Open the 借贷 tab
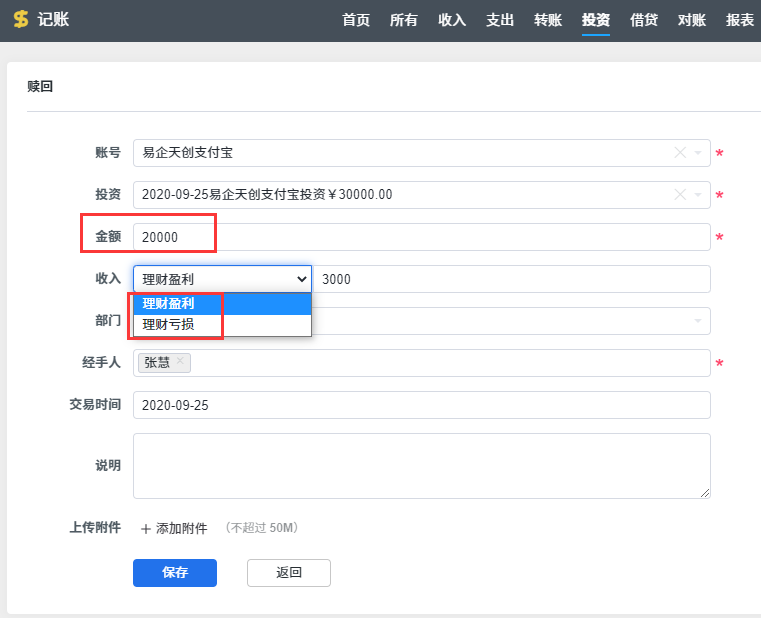761x618 pixels. (644, 20)
